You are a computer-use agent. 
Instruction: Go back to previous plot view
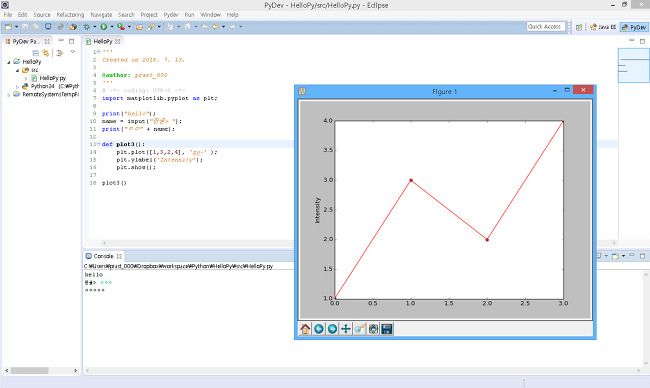[319, 329]
